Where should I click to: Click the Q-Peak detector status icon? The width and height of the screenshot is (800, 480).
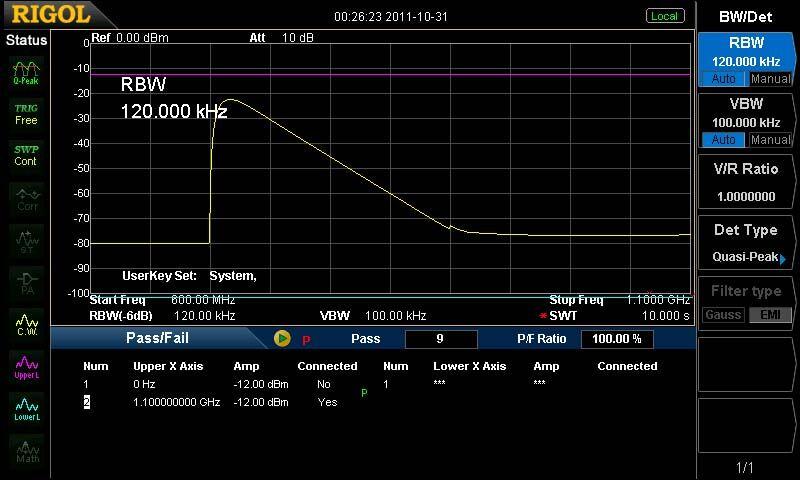pyautogui.click(x=26, y=71)
